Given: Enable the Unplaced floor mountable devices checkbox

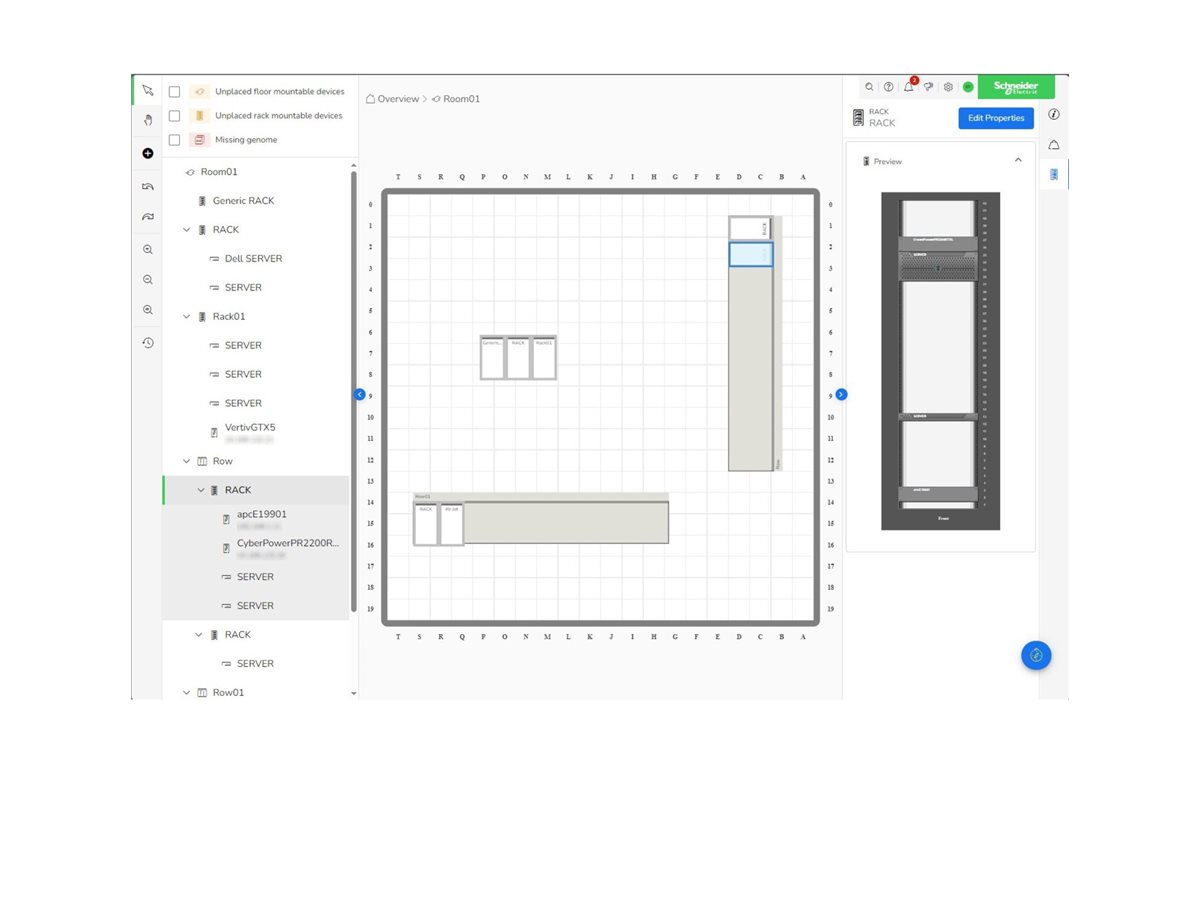Looking at the screenshot, I should pos(175,91).
